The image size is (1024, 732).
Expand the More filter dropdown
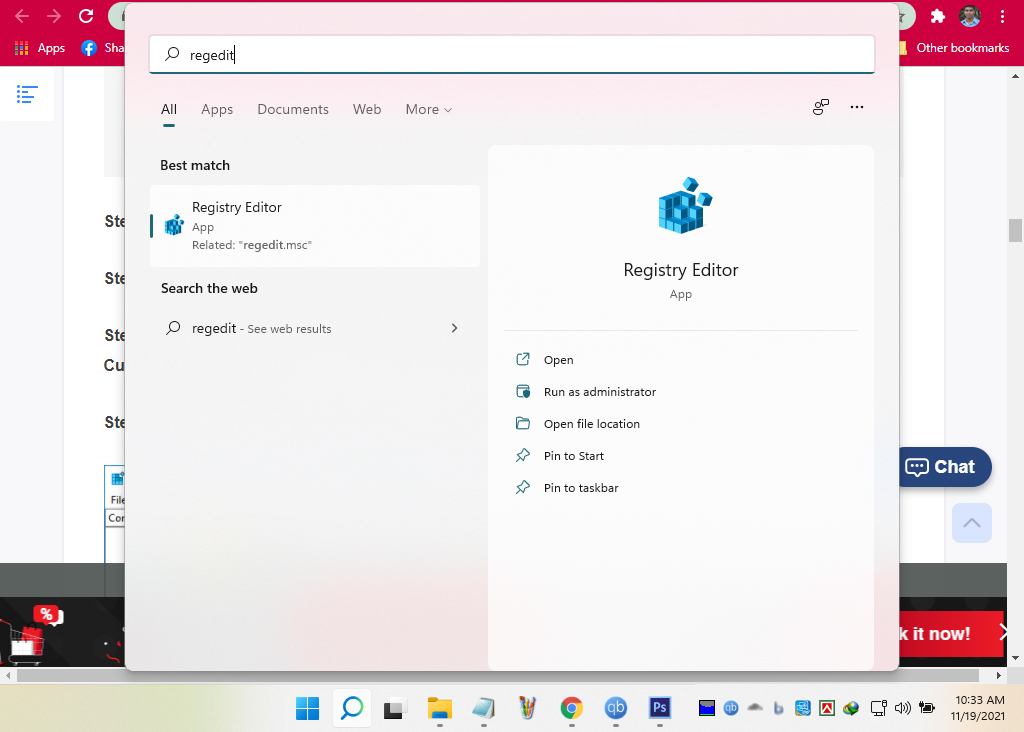(428, 109)
